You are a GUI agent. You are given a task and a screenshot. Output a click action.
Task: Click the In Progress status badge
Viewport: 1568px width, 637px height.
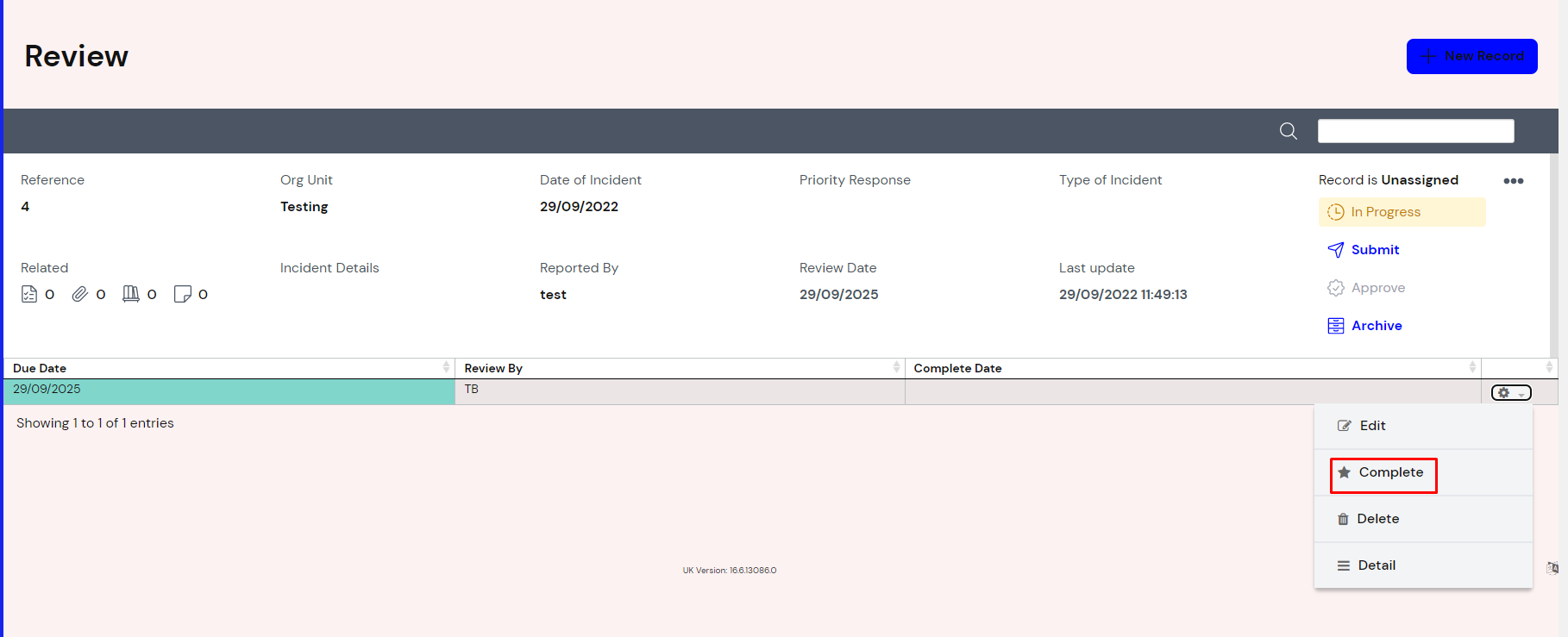tap(1402, 212)
